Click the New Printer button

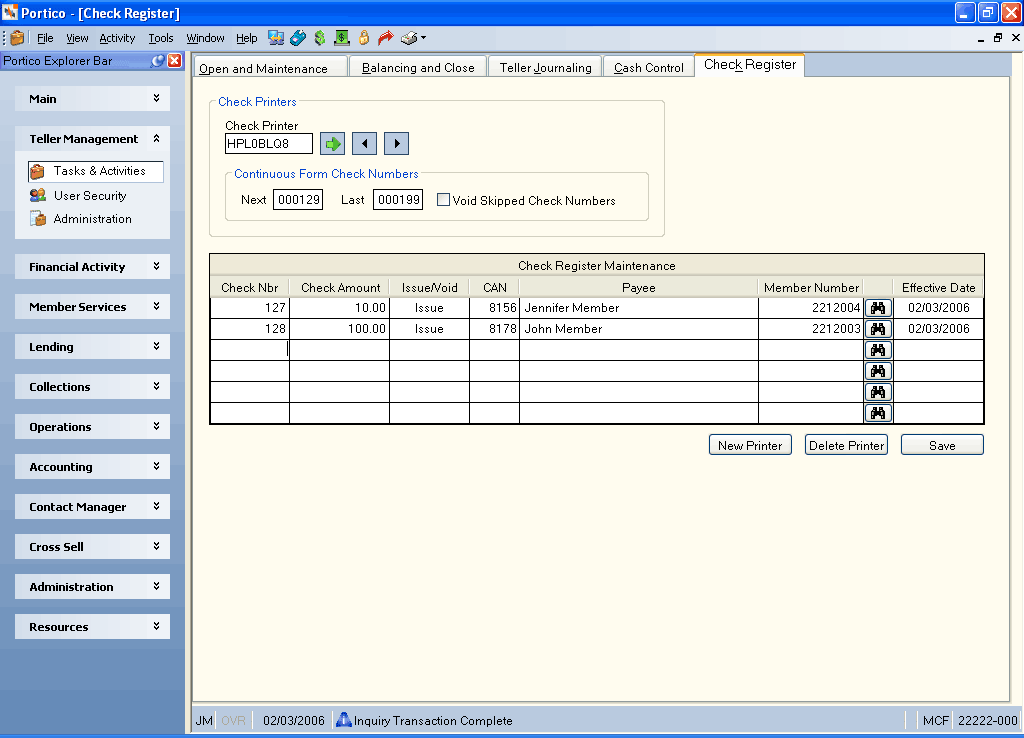coord(750,445)
